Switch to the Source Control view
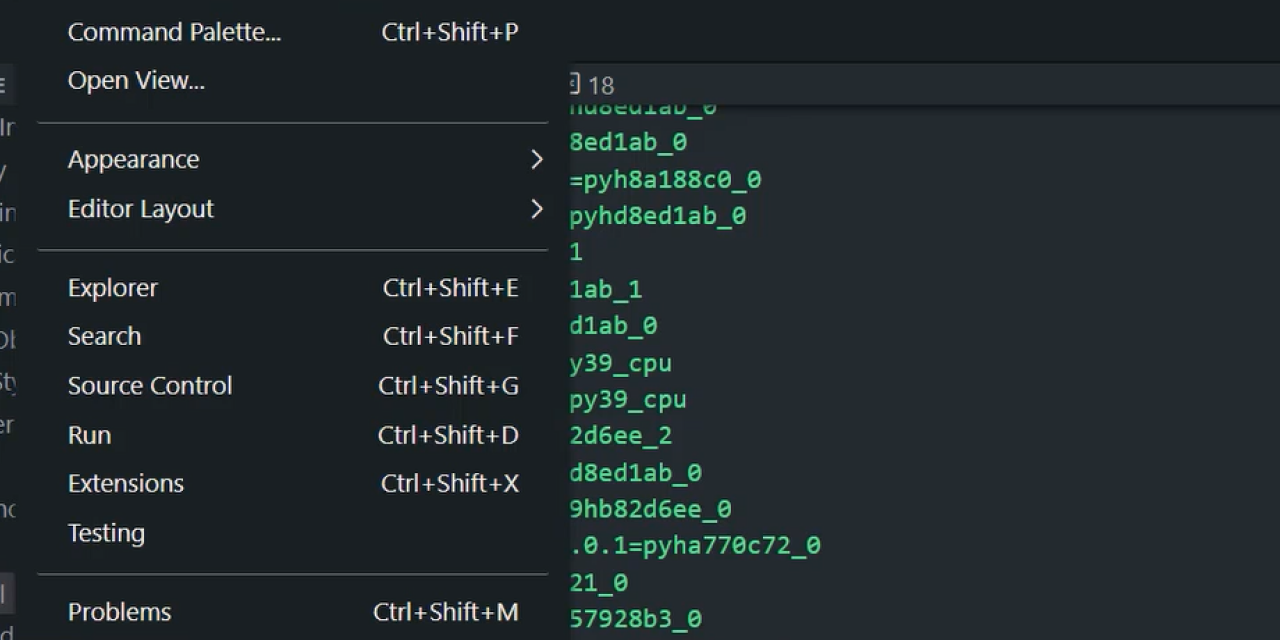The image size is (1280, 640). tap(150, 386)
